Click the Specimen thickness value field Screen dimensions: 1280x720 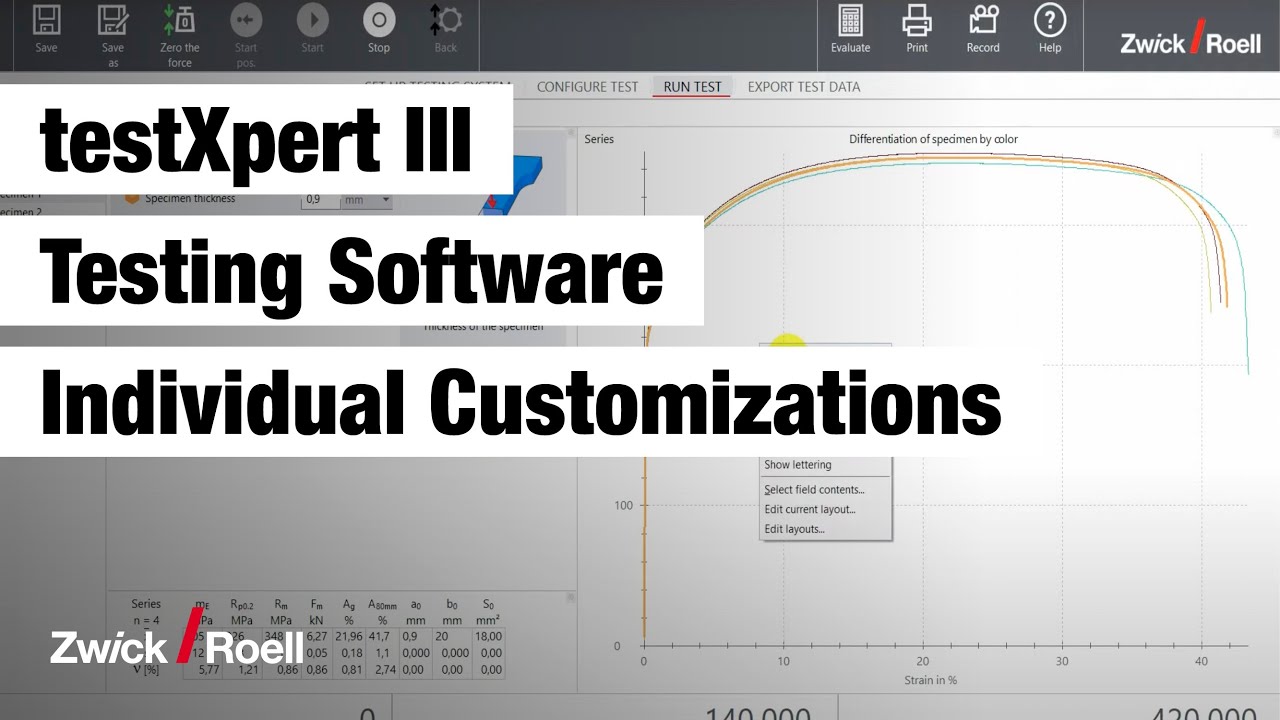(x=320, y=200)
